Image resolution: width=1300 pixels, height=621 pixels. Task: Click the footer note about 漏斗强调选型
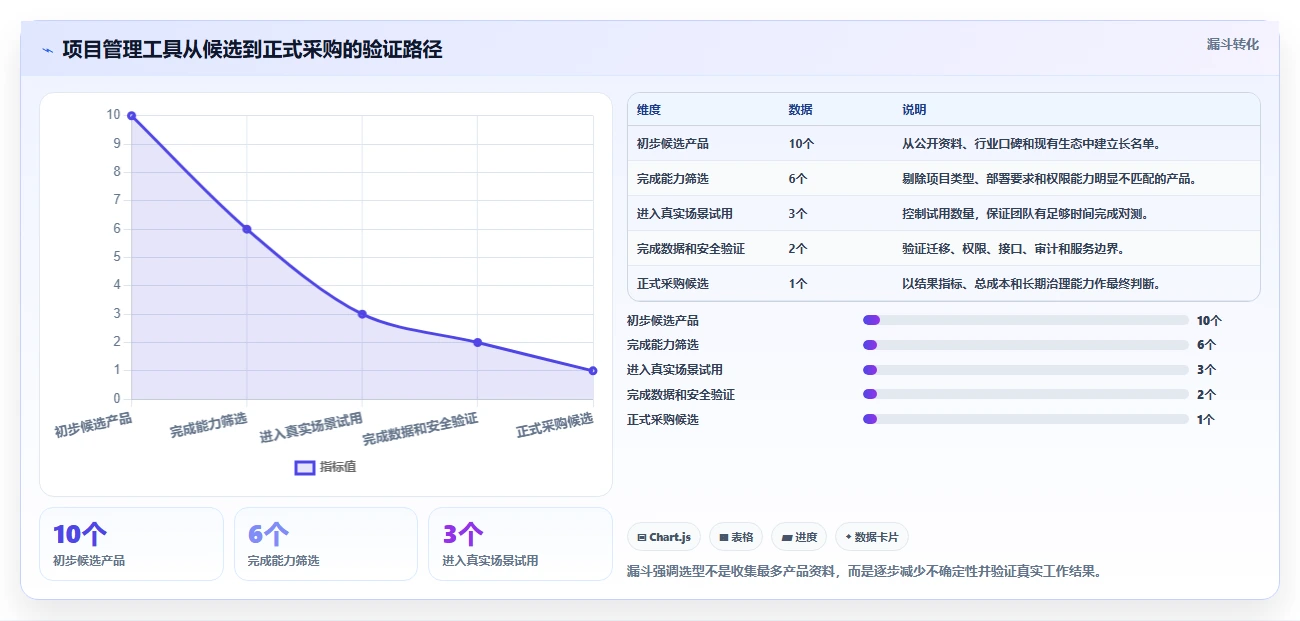coord(864,572)
